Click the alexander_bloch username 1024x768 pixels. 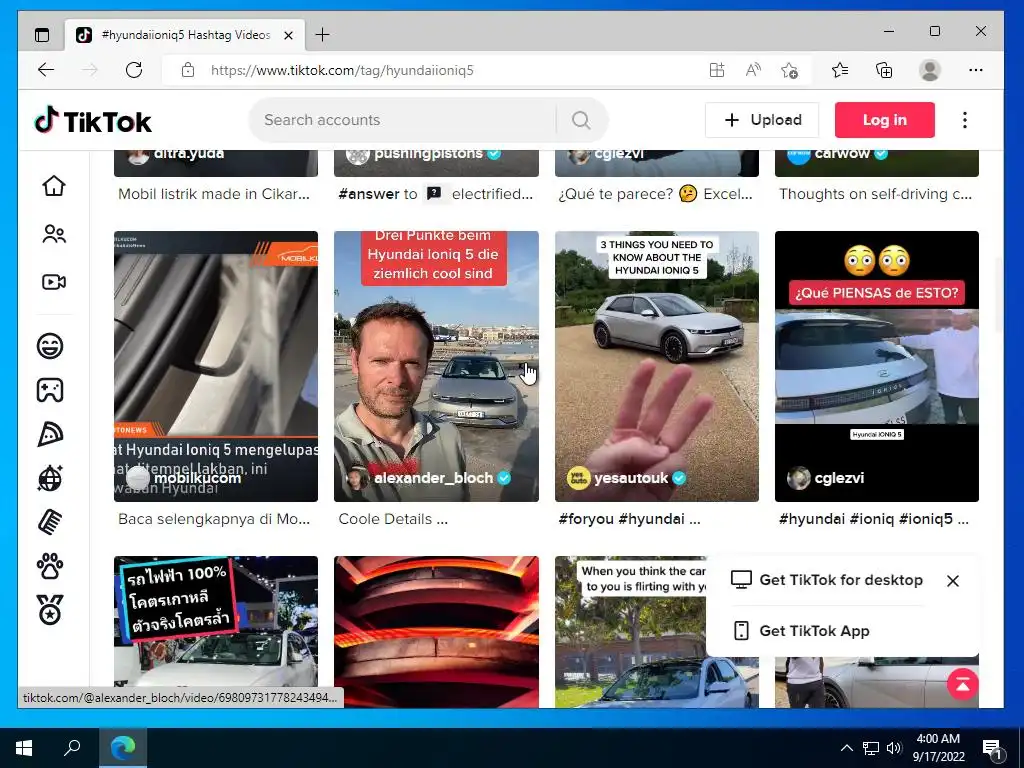coord(434,478)
